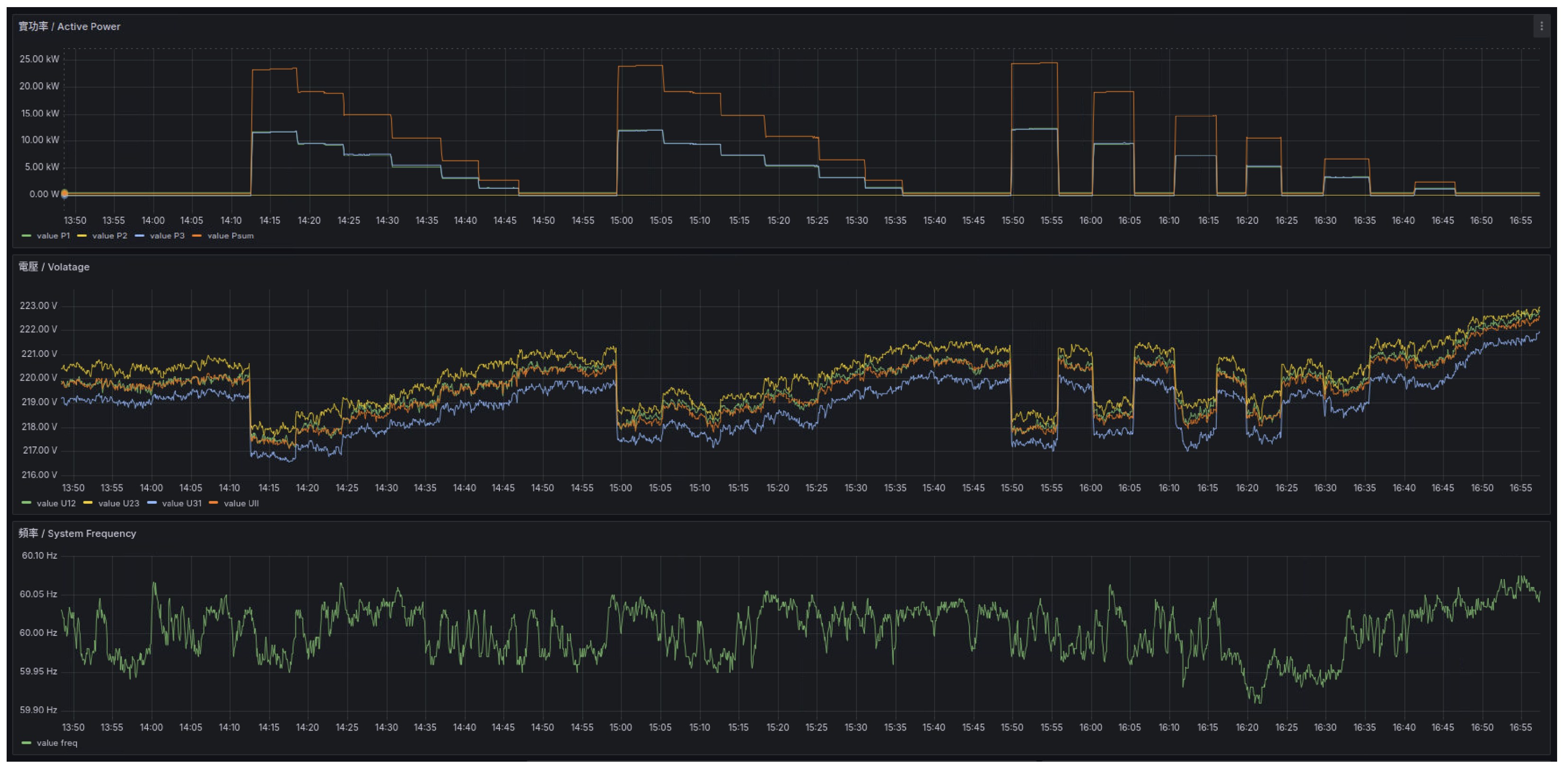This screenshot has height=774, width=1568.
Task: Click the 216.00 V axis label
Action: pyautogui.click(x=39, y=475)
